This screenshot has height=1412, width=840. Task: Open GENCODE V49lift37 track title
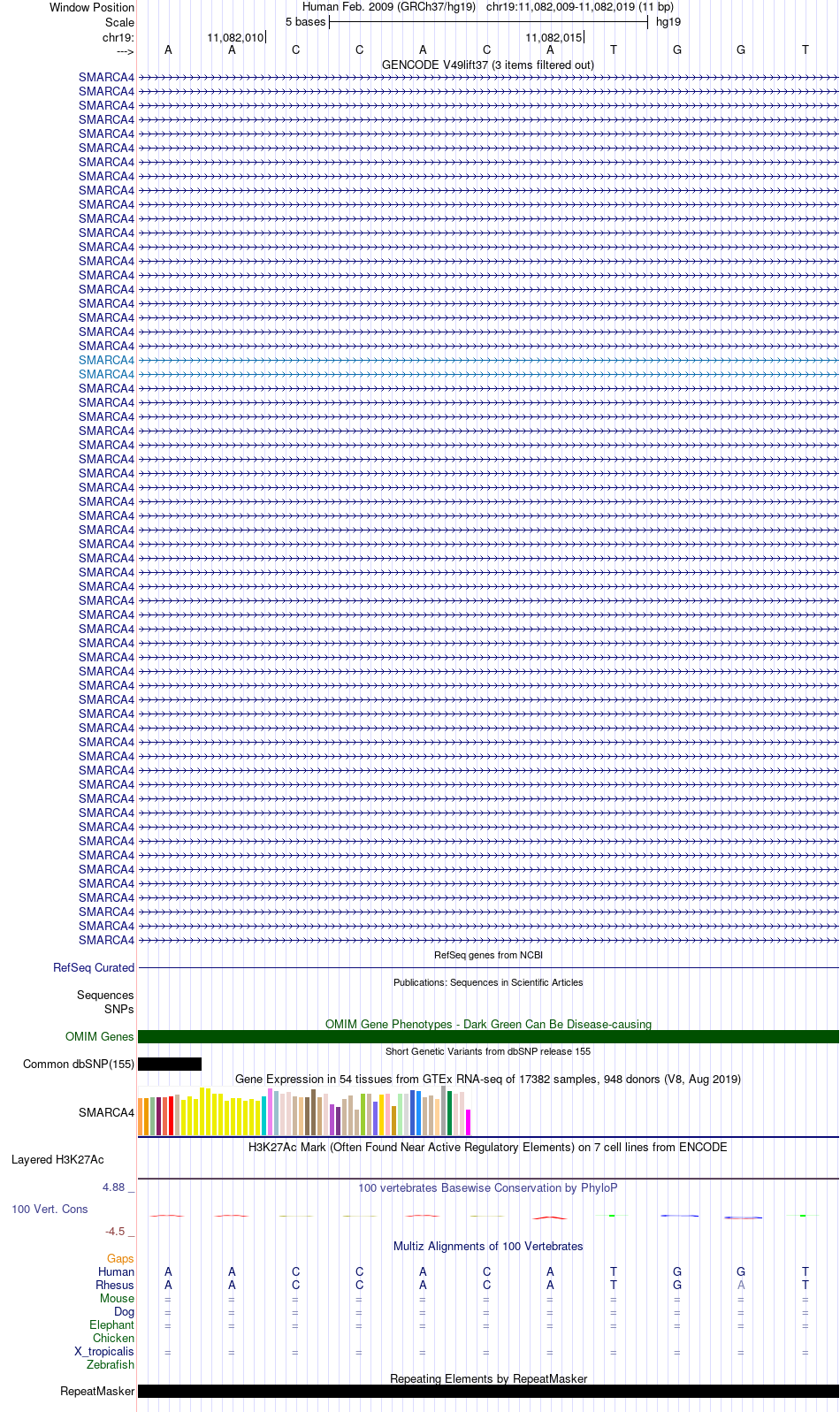[x=488, y=65]
